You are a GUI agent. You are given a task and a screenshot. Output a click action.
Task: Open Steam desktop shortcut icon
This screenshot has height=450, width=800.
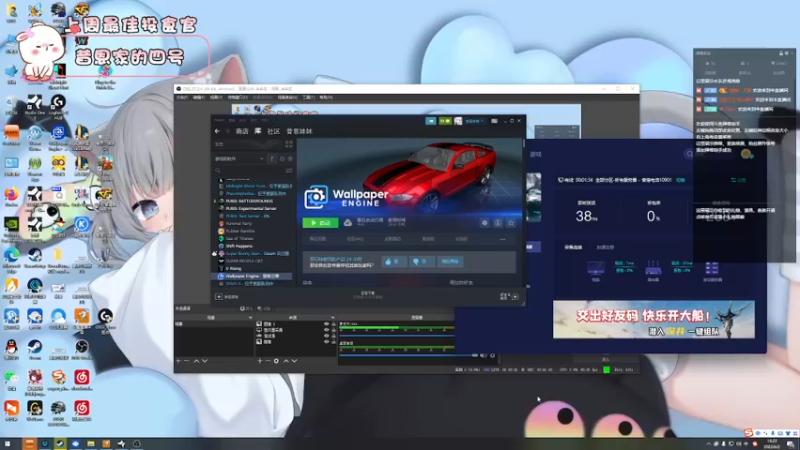pyautogui.click(x=35, y=349)
